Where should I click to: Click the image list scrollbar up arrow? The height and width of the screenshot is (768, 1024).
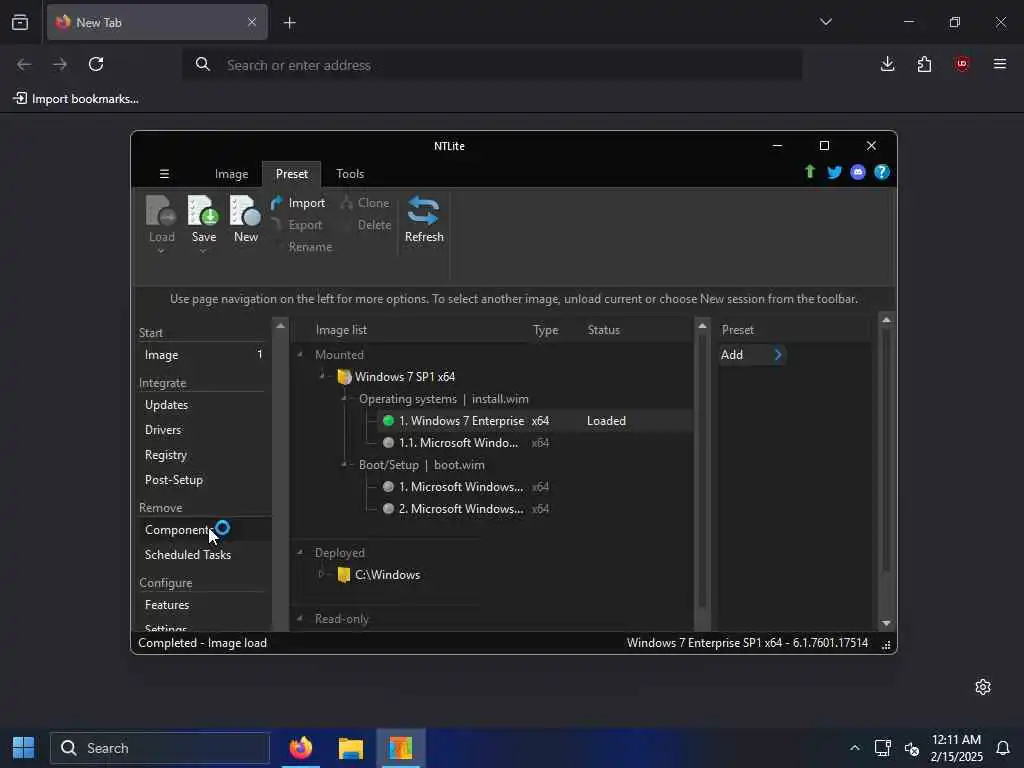pyautogui.click(x=702, y=325)
